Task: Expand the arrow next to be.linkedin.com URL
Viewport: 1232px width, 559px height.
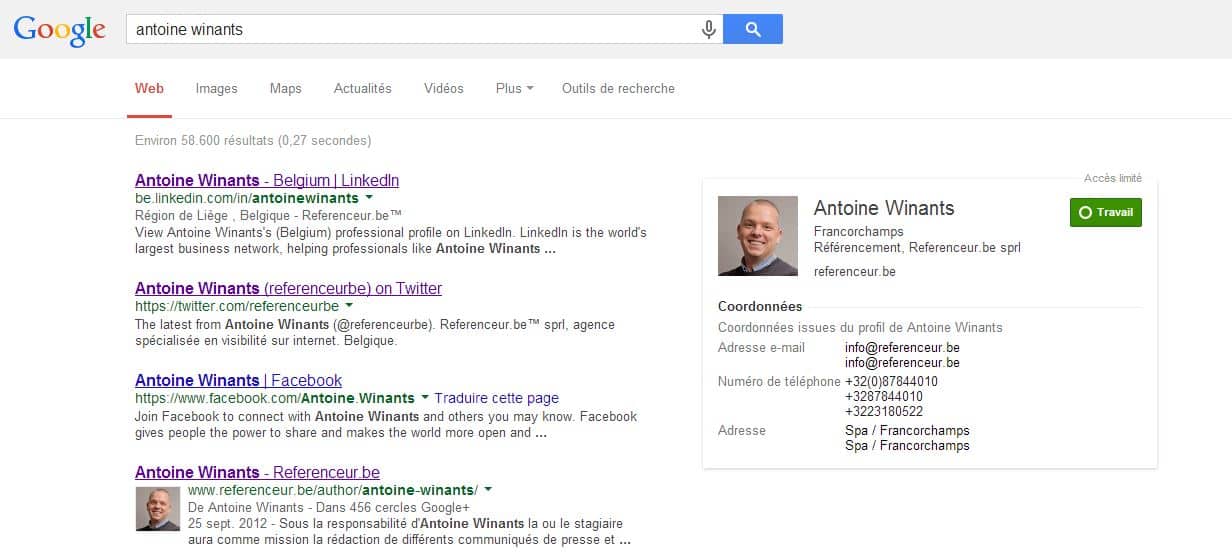Action: pyautogui.click(x=368, y=198)
